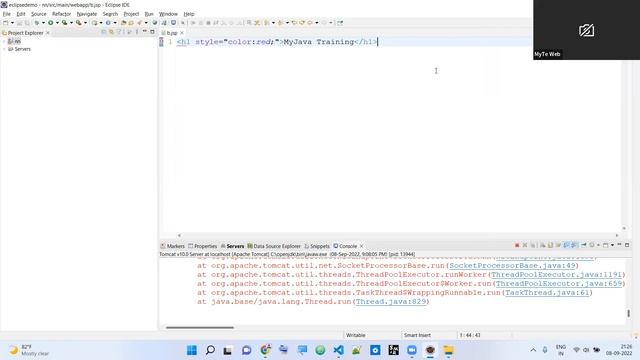Open Zoom app from taskbar
The image size is (640, 360).
click(412, 350)
